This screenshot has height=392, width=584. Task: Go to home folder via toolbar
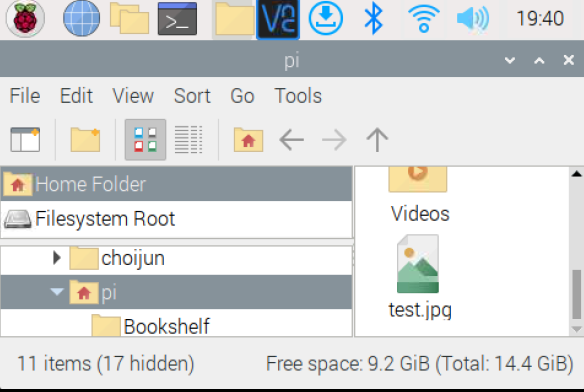(248, 140)
